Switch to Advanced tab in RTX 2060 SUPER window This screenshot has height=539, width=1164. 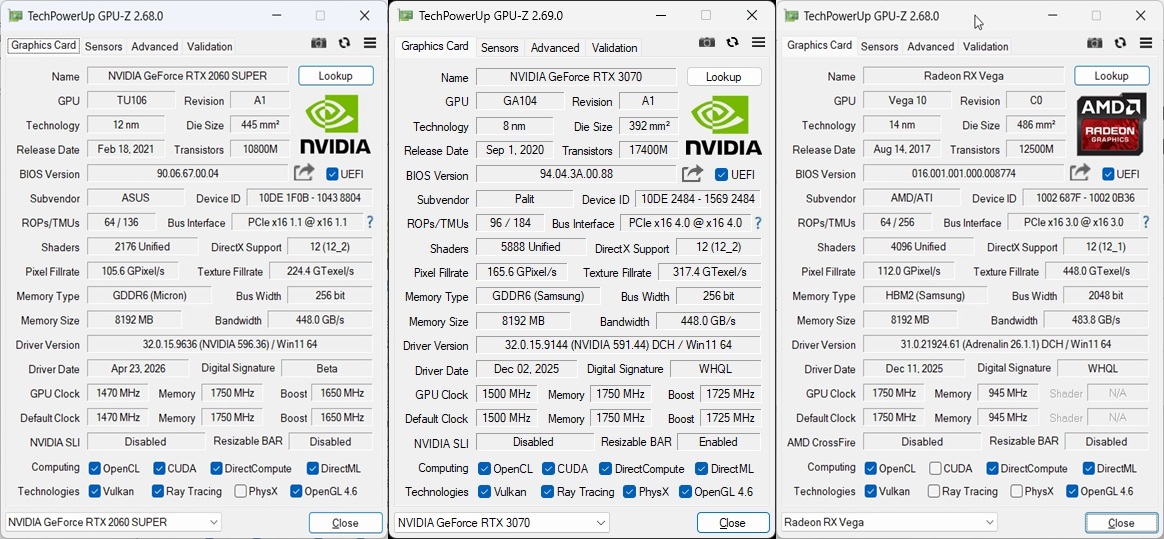coord(154,46)
